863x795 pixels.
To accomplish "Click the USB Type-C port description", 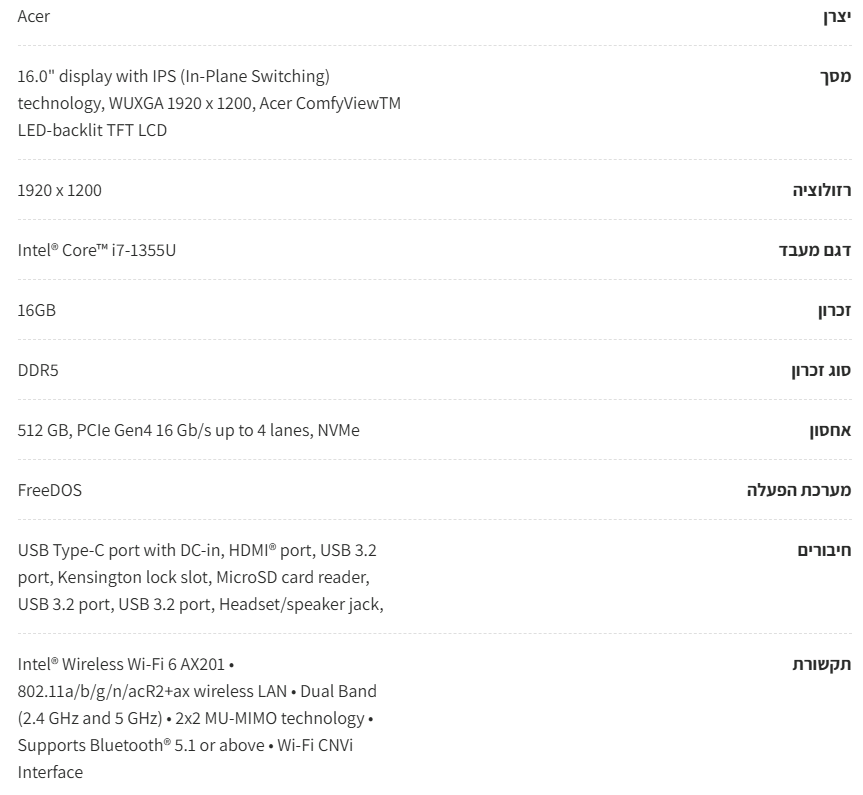I will 200,578.
